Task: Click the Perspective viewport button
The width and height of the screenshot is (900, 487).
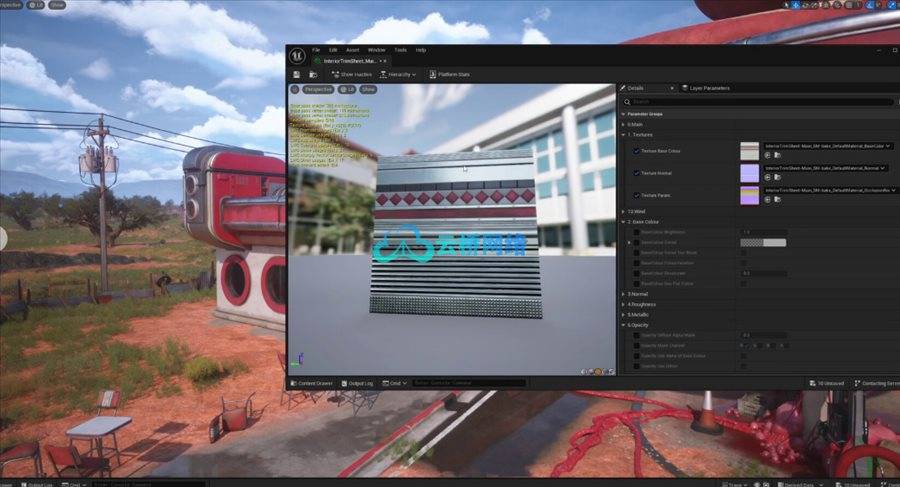Action: (317, 89)
